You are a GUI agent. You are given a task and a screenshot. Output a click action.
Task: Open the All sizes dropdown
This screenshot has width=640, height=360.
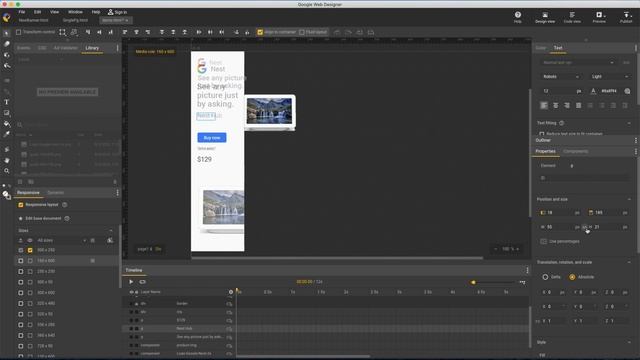(61, 240)
